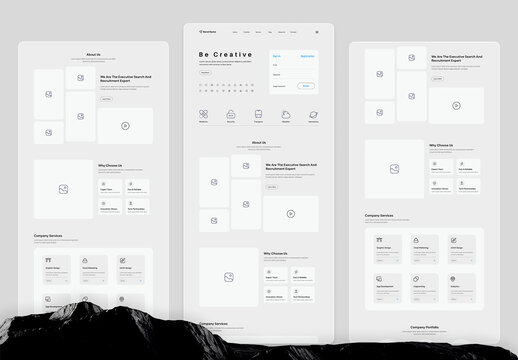
Task: Click UI/UX Design pencil icon on right page
Action: (x=454, y=240)
